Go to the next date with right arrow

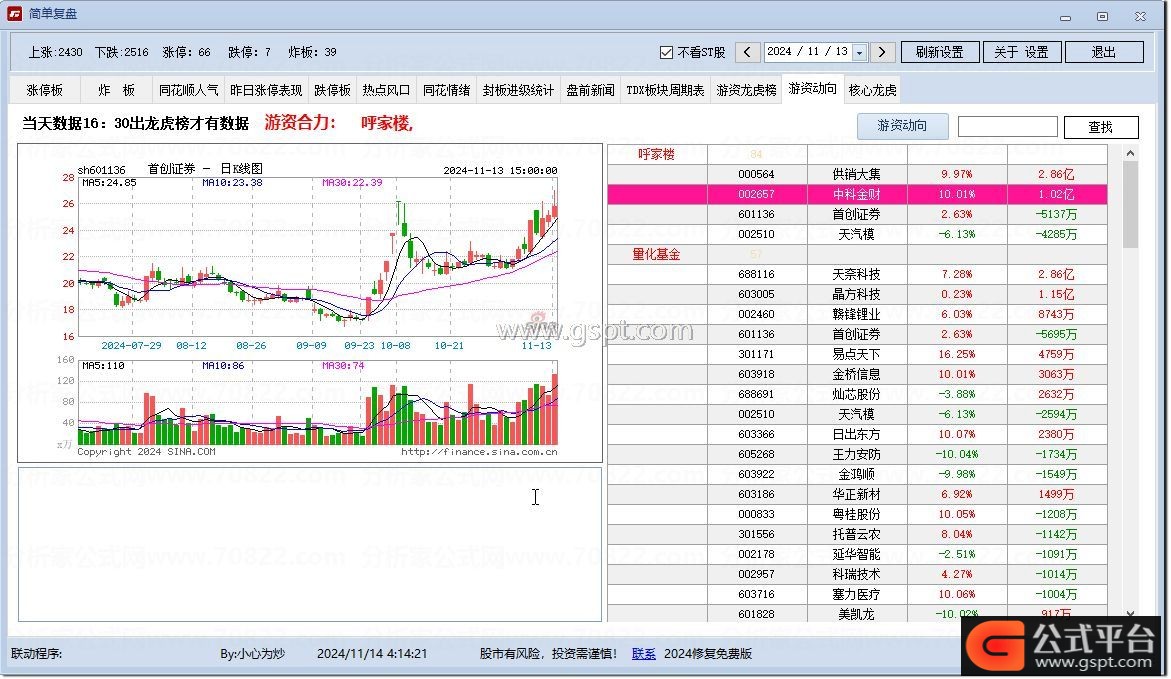[882, 52]
